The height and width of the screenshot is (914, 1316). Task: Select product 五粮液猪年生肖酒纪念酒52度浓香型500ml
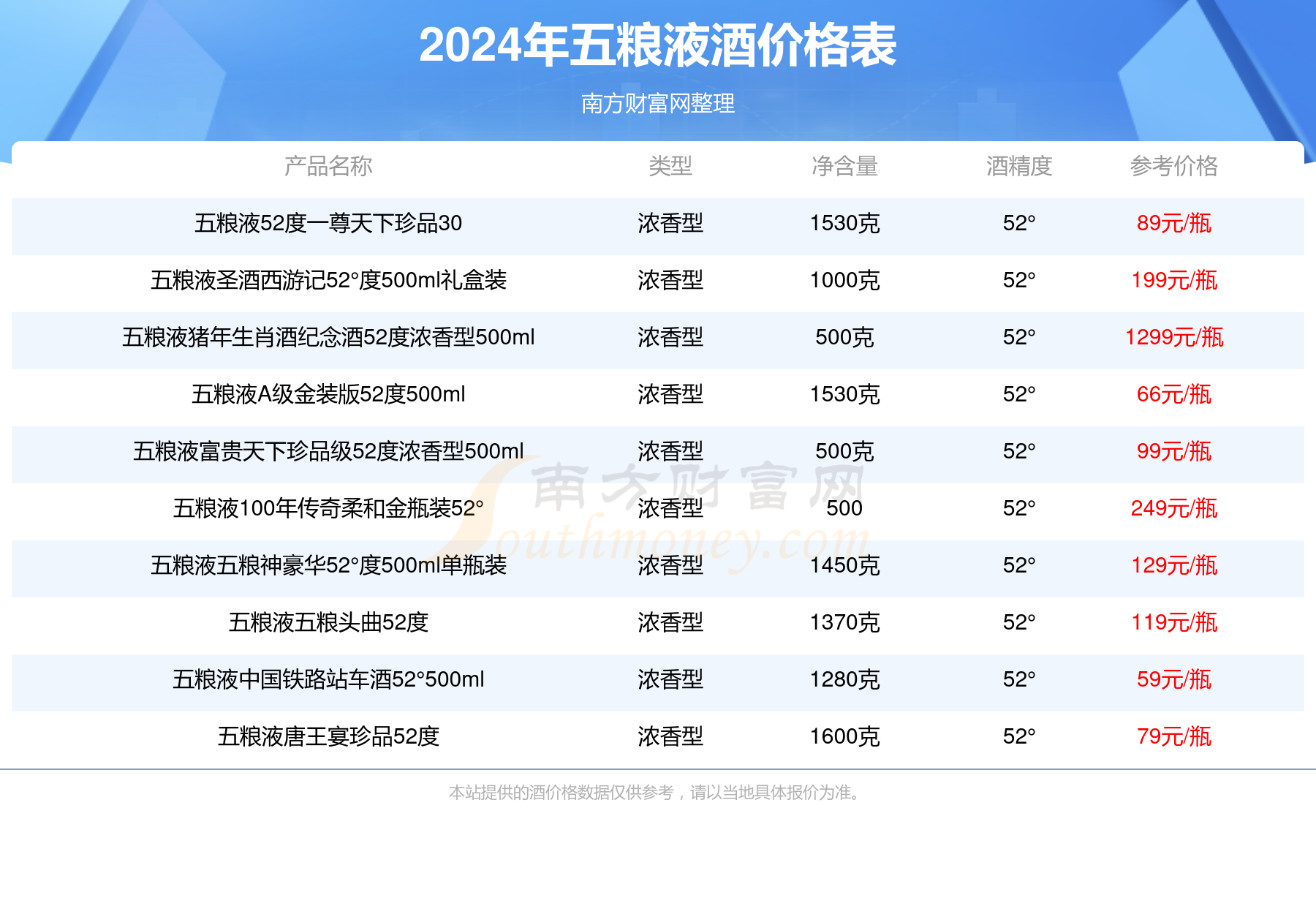(x=328, y=337)
